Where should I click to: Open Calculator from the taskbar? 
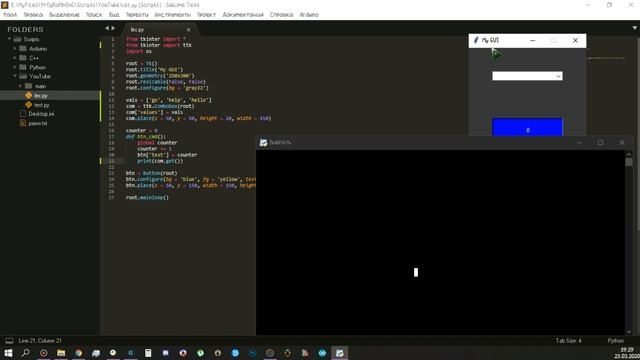[148, 353]
